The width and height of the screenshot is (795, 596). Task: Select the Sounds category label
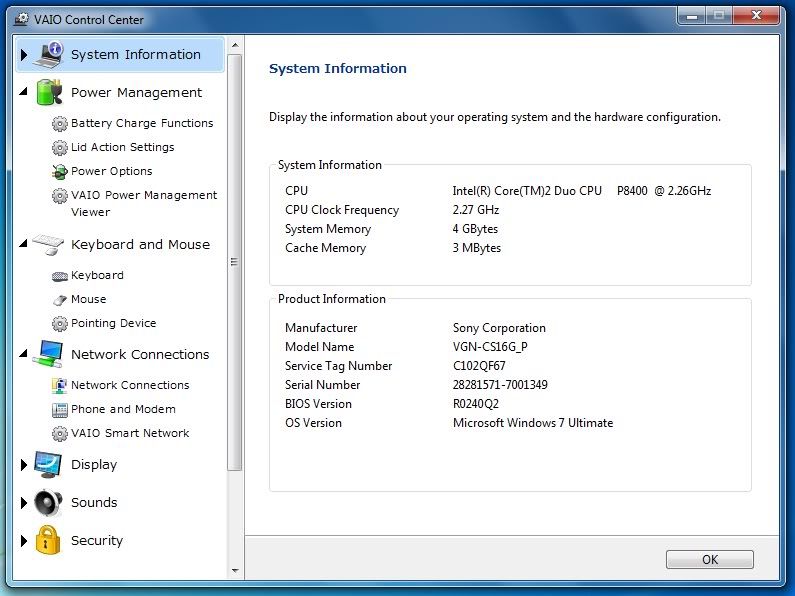(94, 502)
